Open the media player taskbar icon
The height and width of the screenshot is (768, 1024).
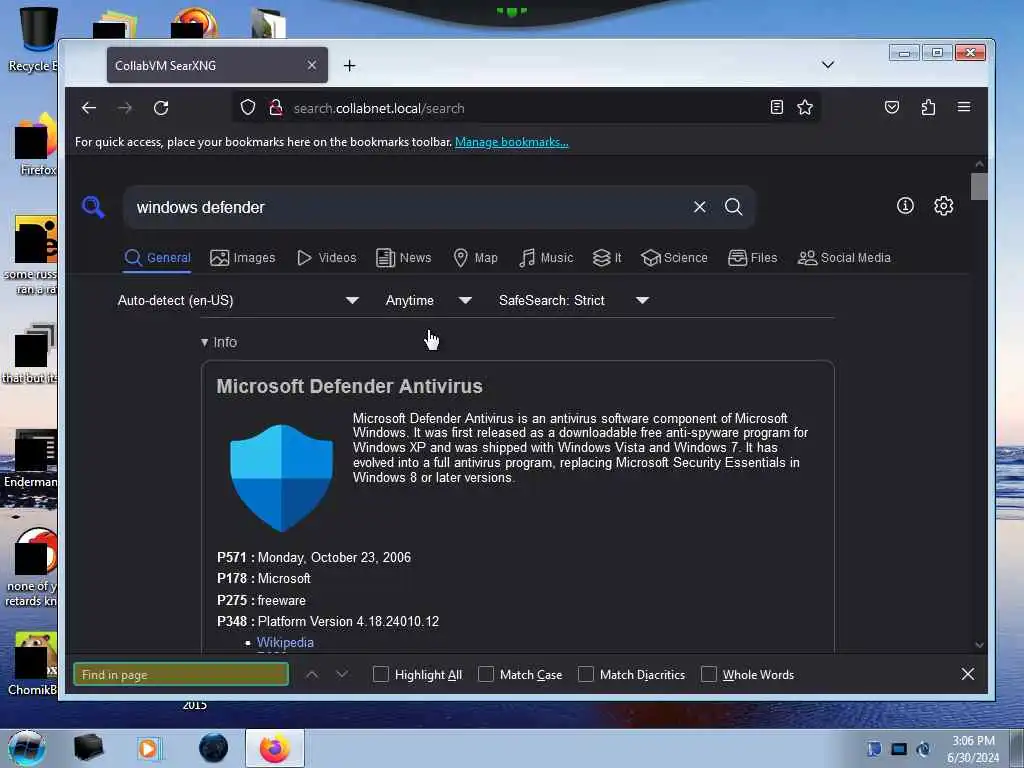click(149, 748)
